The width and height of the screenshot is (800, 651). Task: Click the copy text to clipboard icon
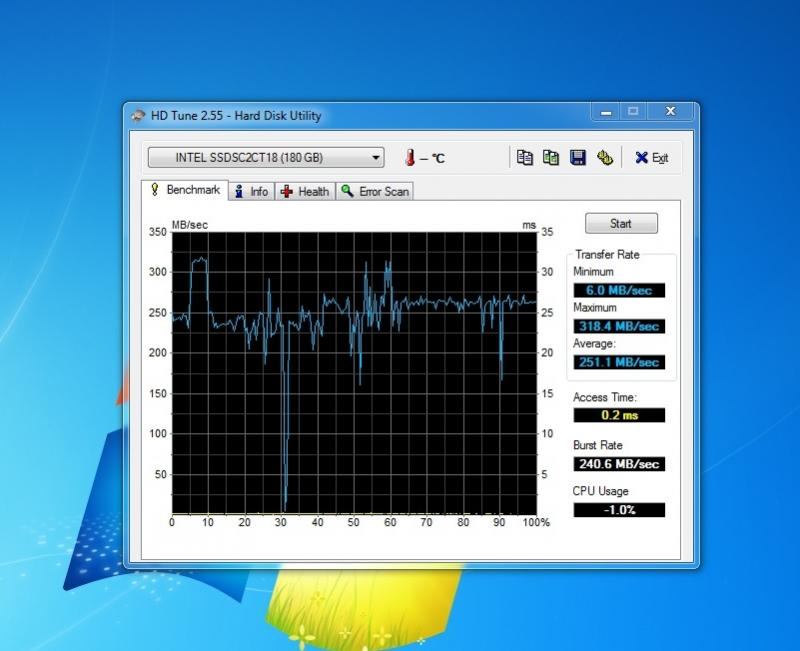click(524, 158)
